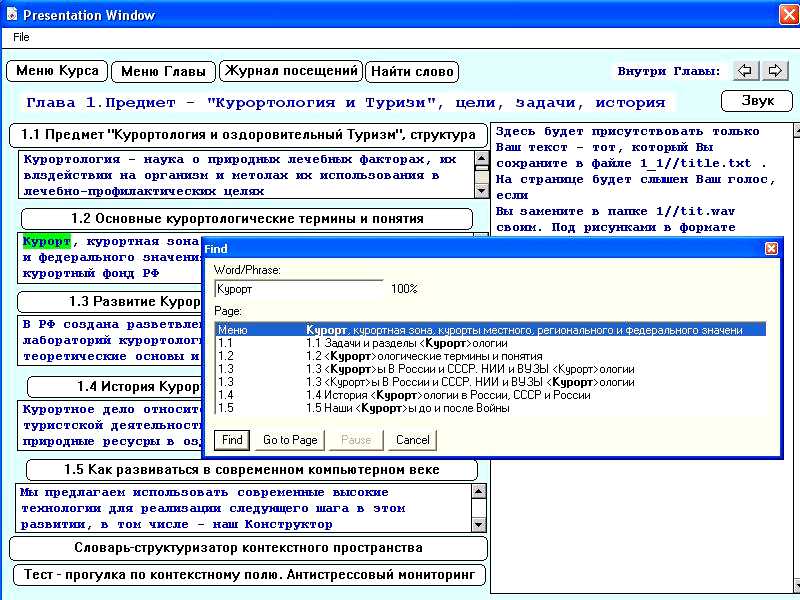800x600 pixels.
Task: Click the Звук sound button
Action: [x=757, y=101]
